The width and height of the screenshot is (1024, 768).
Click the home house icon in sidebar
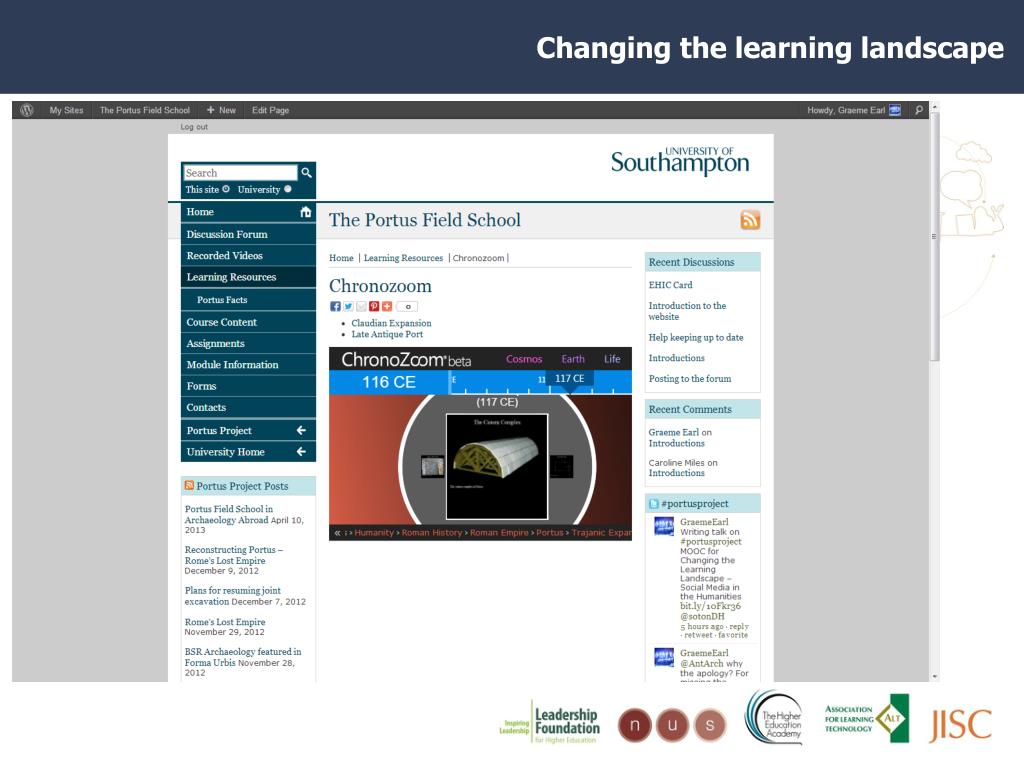(x=306, y=212)
